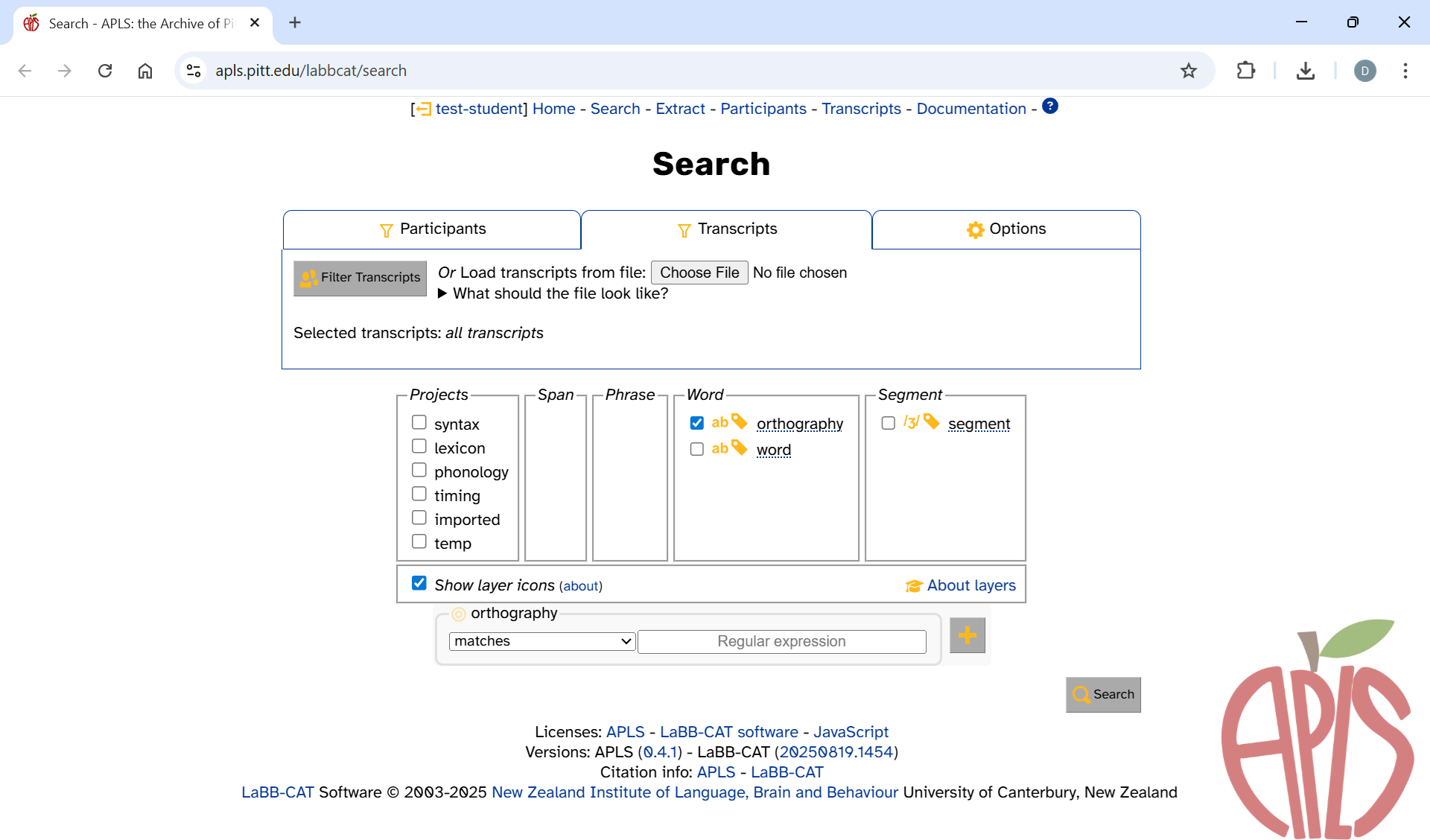Click the blue help question mark icon
The width and height of the screenshot is (1430, 840).
point(1049,106)
